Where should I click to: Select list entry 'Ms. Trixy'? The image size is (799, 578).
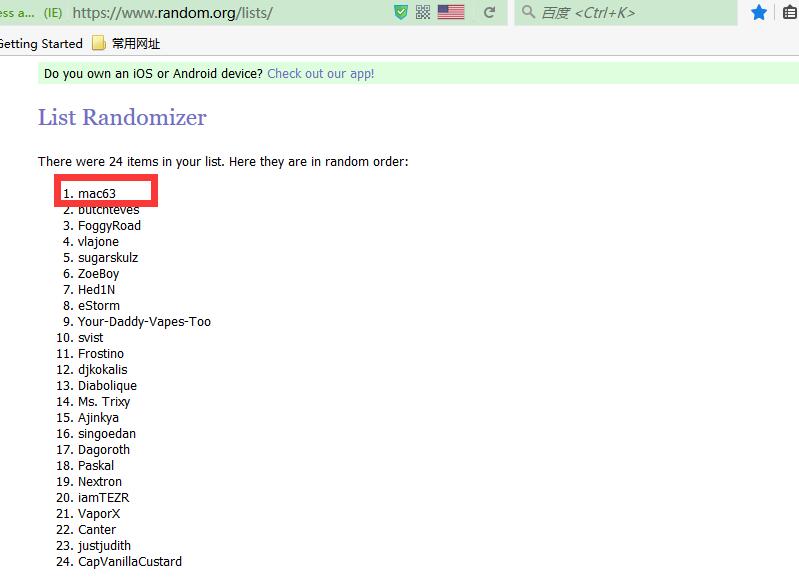(x=104, y=402)
